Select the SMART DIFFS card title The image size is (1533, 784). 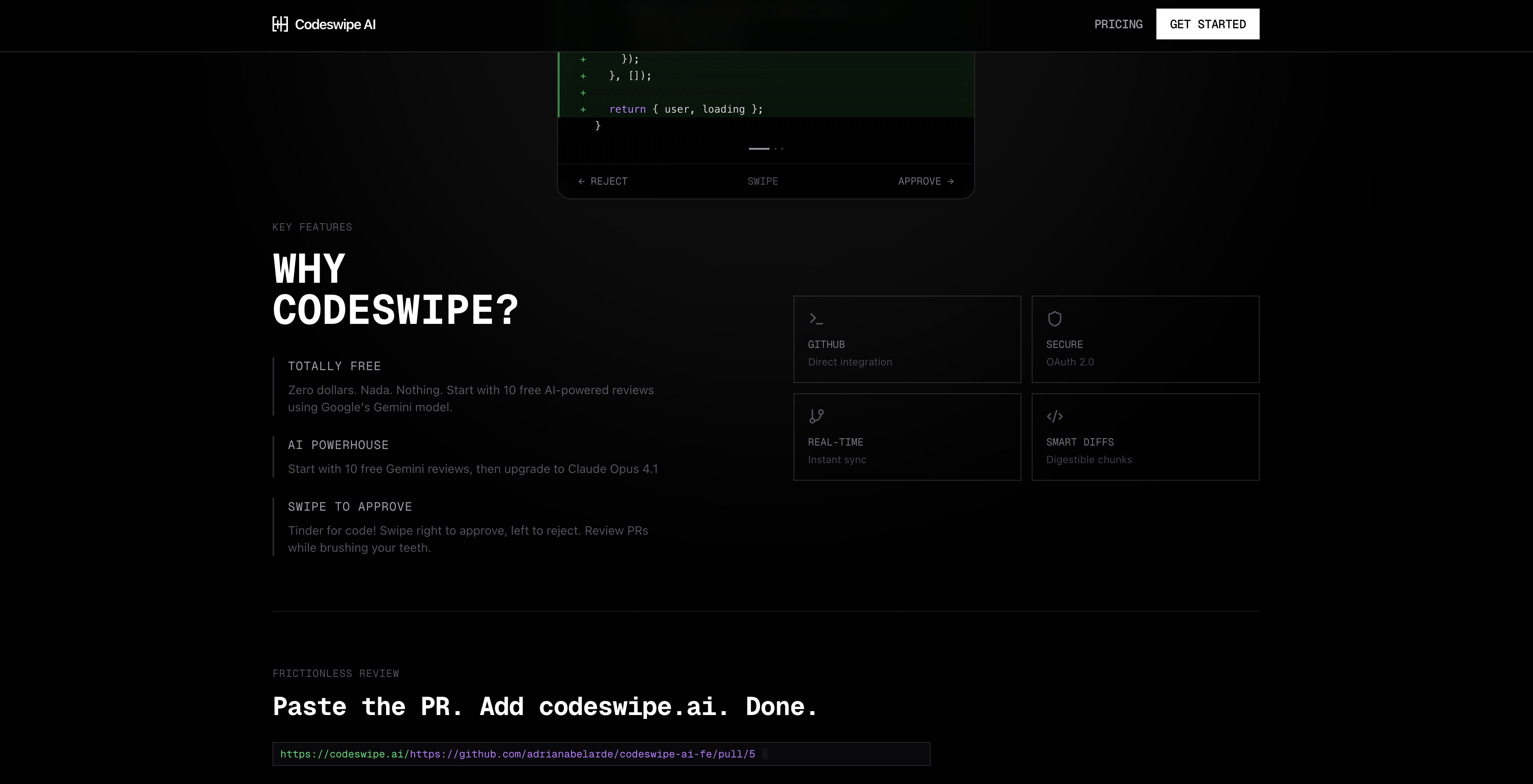tap(1080, 442)
